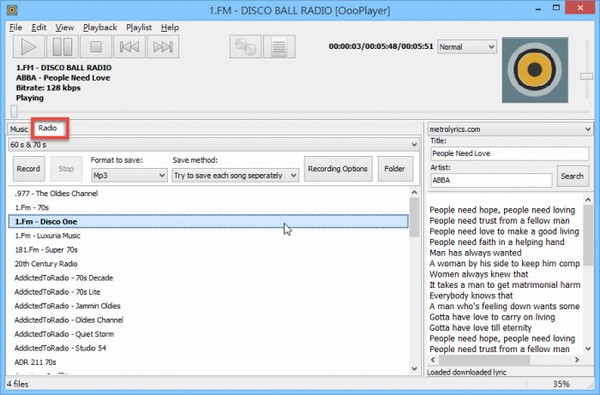Open Recording Options
Viewport: 600px width, 395px height.
pos(338,169)
